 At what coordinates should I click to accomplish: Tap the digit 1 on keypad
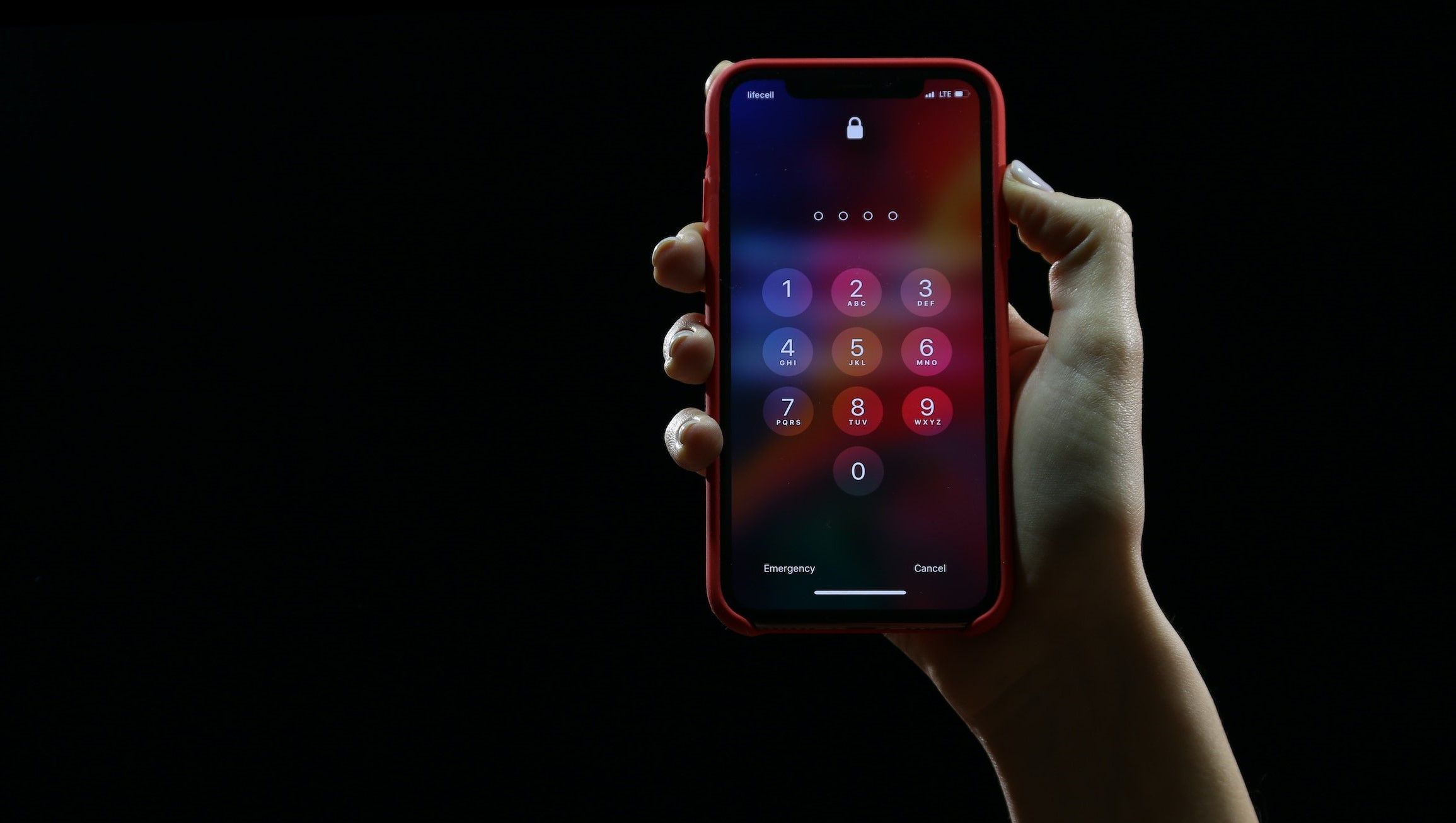point(786,290)
